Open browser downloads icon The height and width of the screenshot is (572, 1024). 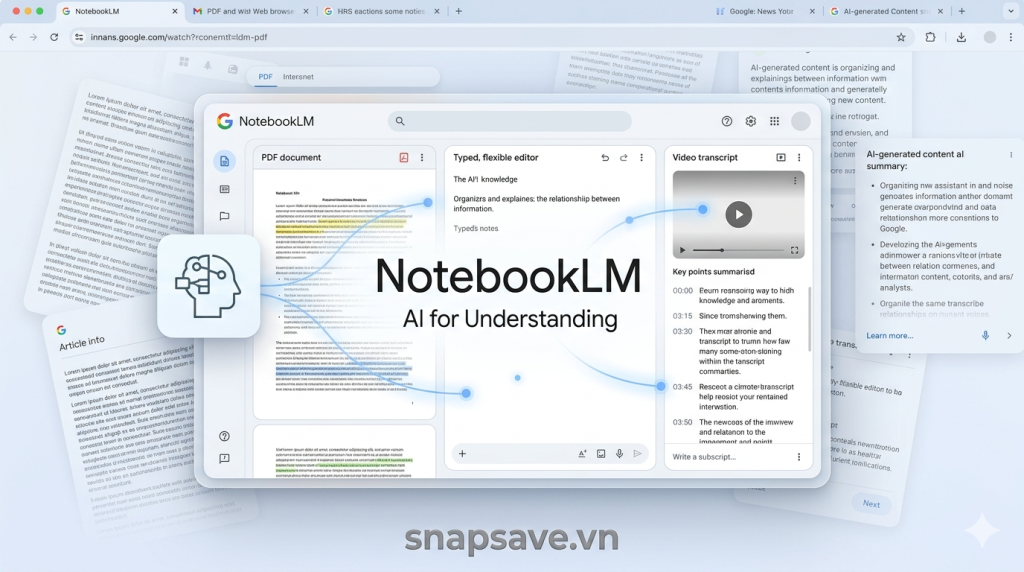click(x=961, y=37)
